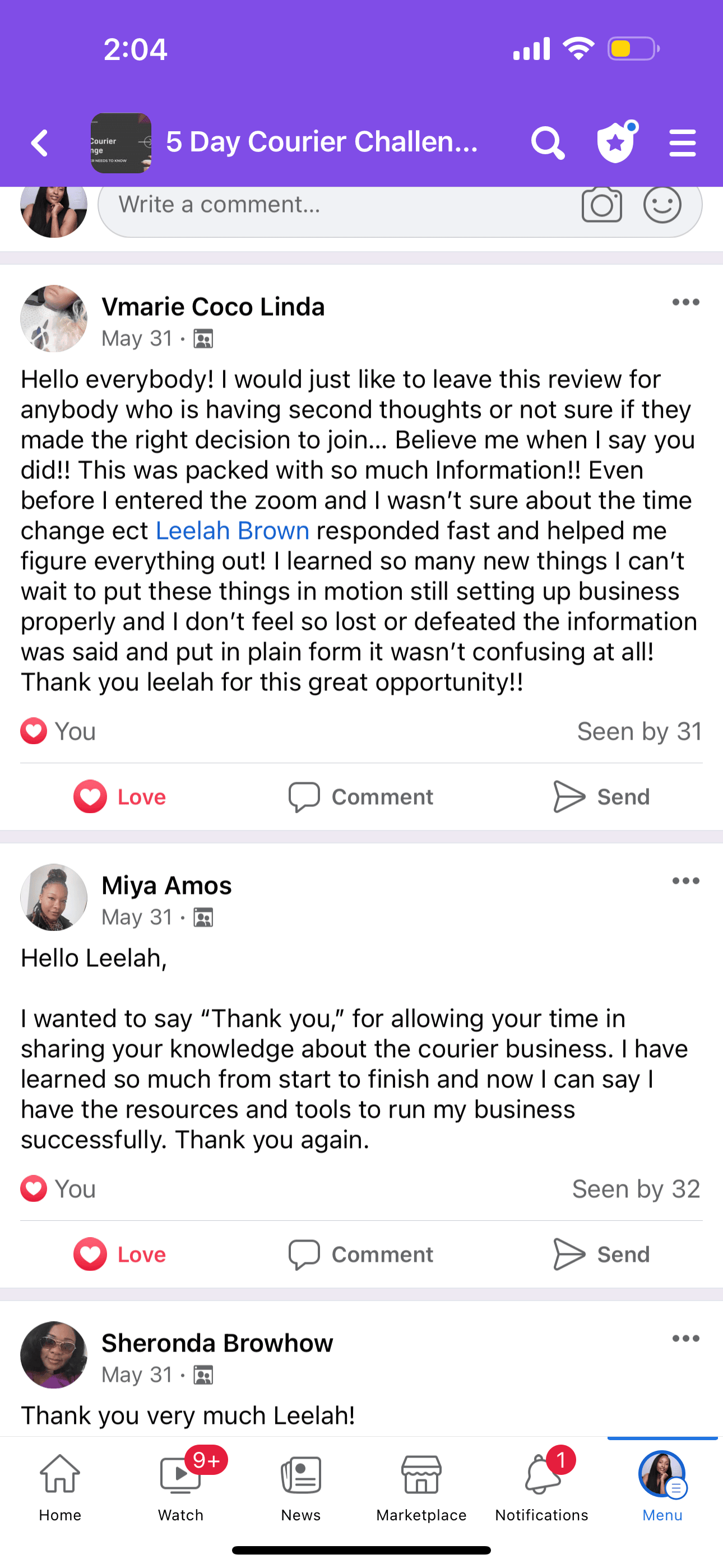Comment on Miya Amos's post
Screen dimensions: 723x1568
pyautogui.click(x=361, y=1255)
